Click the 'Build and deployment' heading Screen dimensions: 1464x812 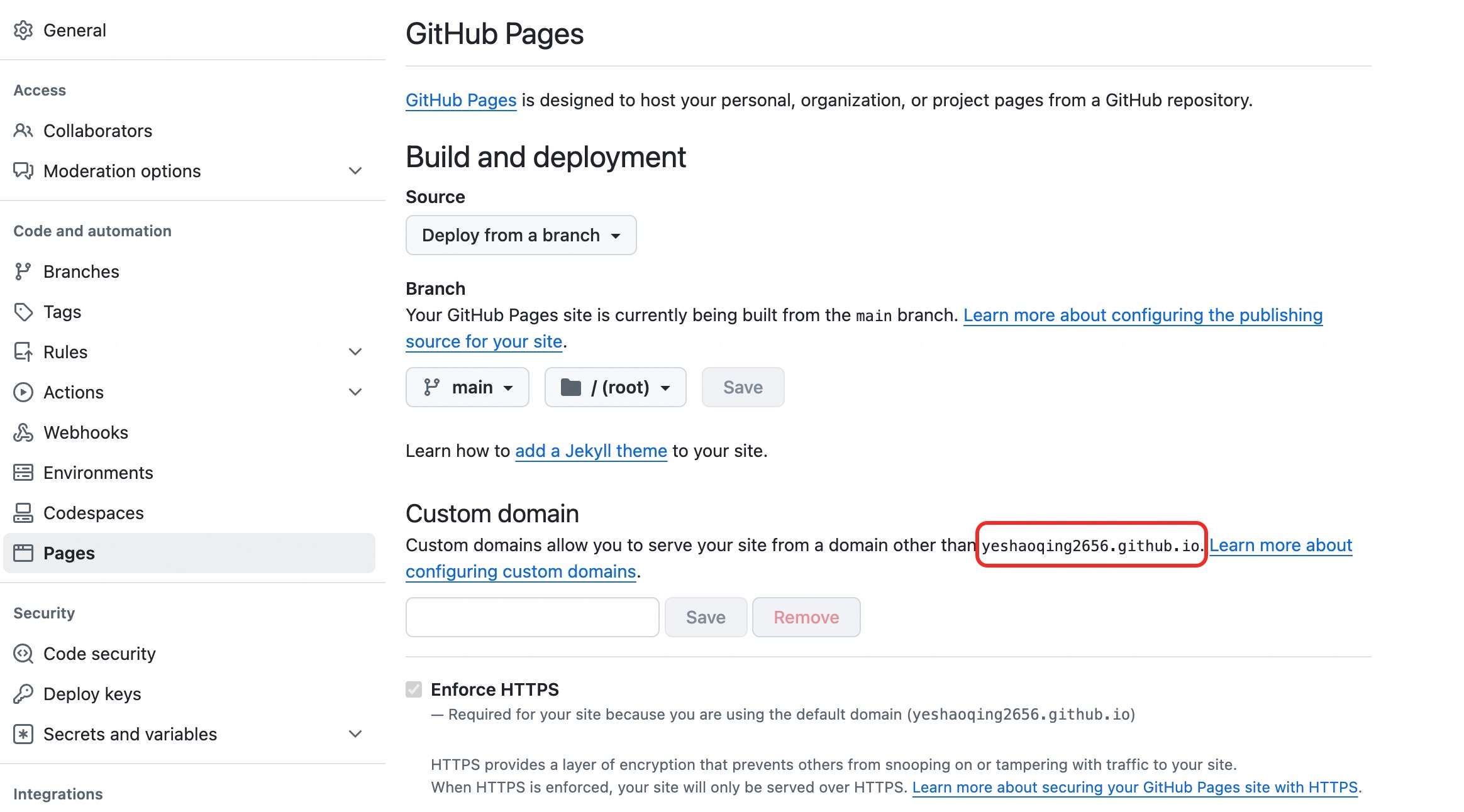click(x=545, y=157)
